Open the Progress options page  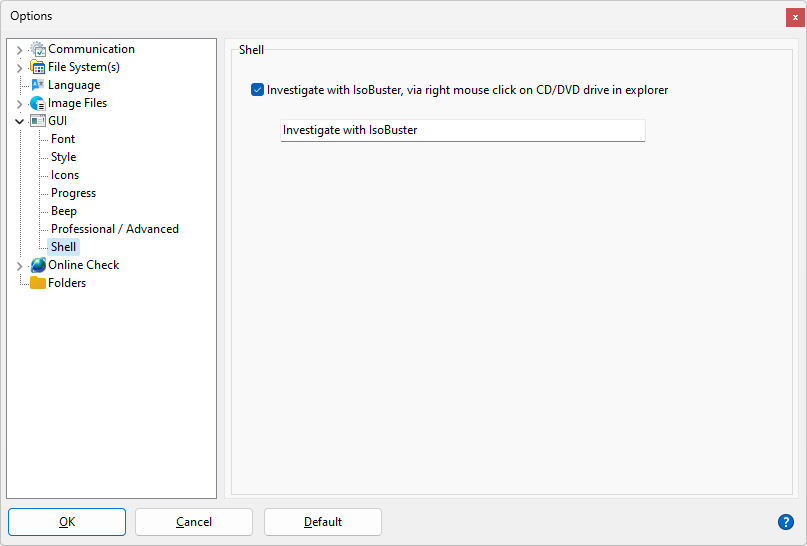[x=73, y=193]
